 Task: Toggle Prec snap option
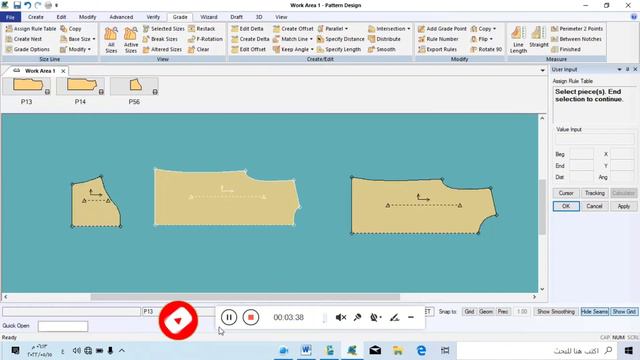click(503, 311)
